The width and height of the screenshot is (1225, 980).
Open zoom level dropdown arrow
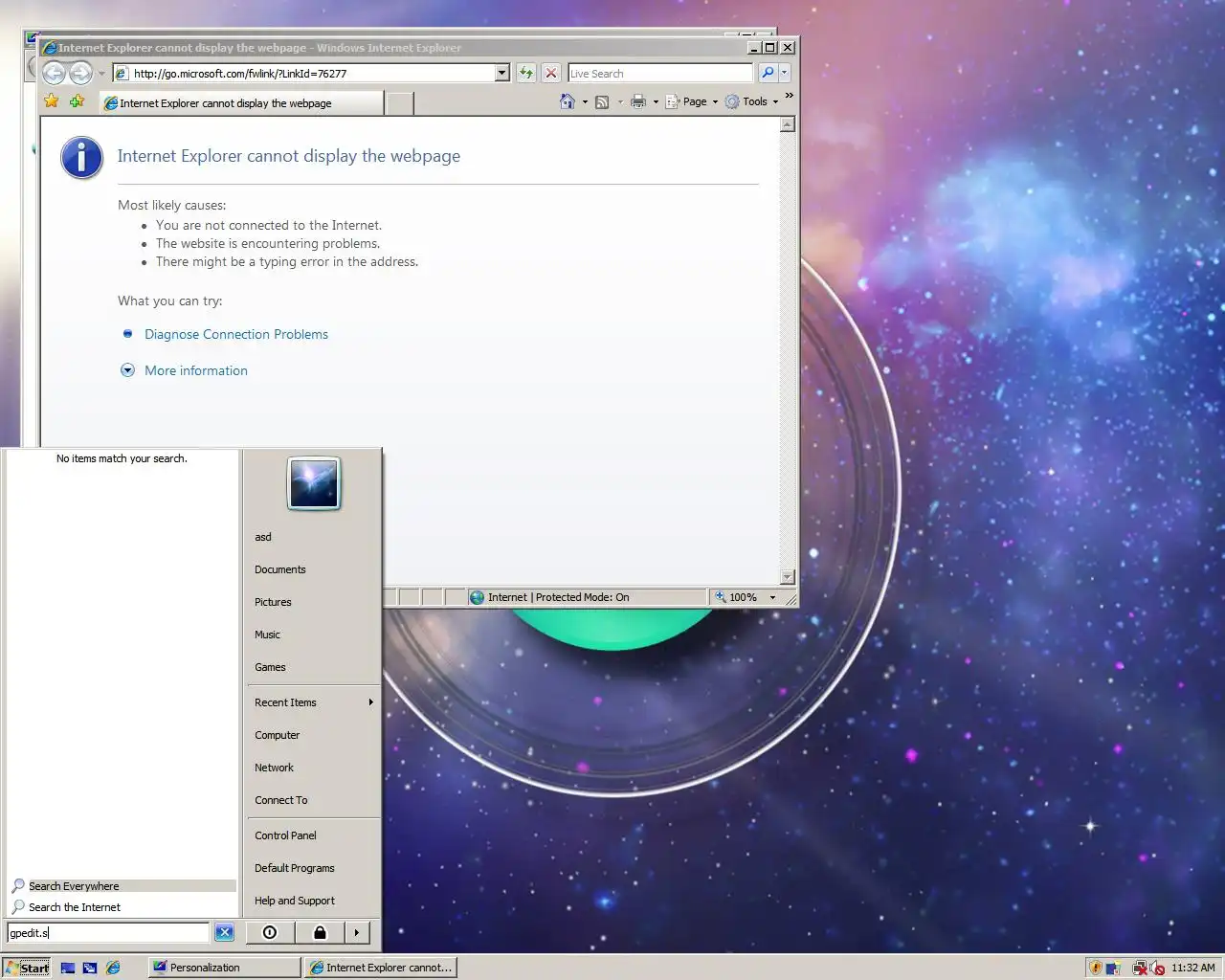coord(773,597)
